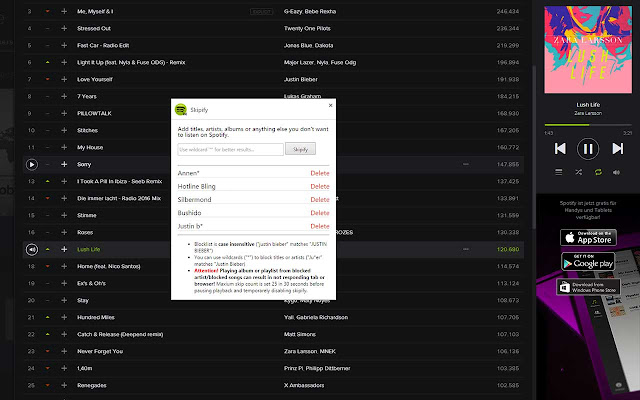
Task: Add PILLOWTALK to library
Action: coord(64,113)
